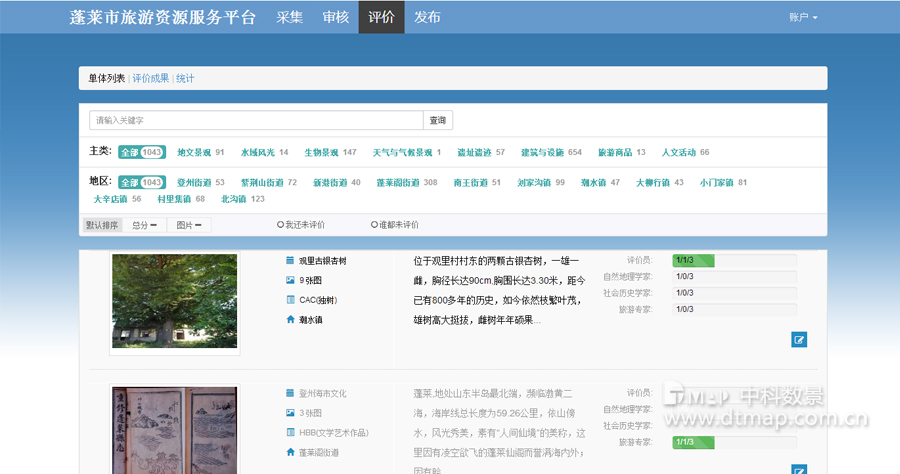
Task: Open the 评价成果 sub-tab
Action: tap(151, 78)
